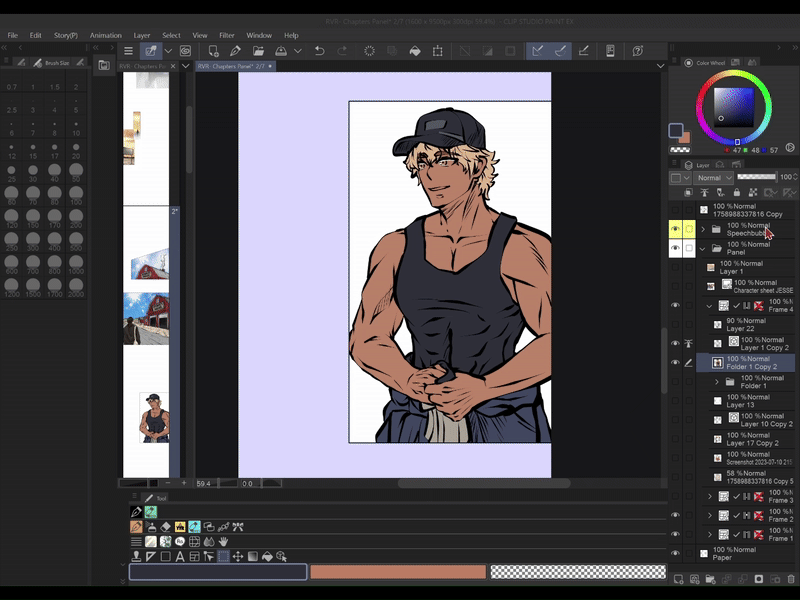Select the Layer 13 layer
The image size is (800, 600).
[x=747, y=401]
